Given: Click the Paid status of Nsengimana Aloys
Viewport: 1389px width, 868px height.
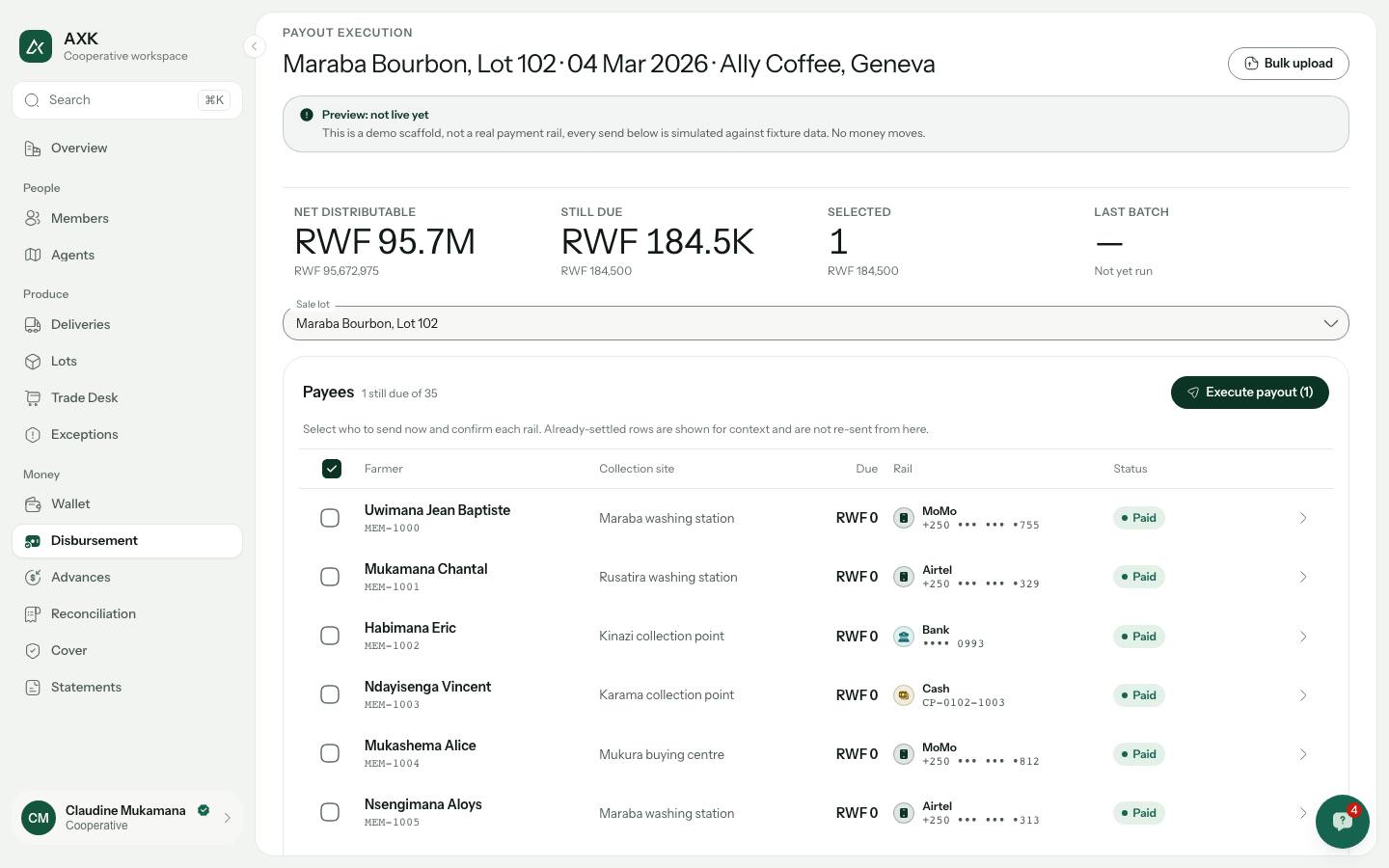Looking at the screenshot, I should [x=1138, y=813].
